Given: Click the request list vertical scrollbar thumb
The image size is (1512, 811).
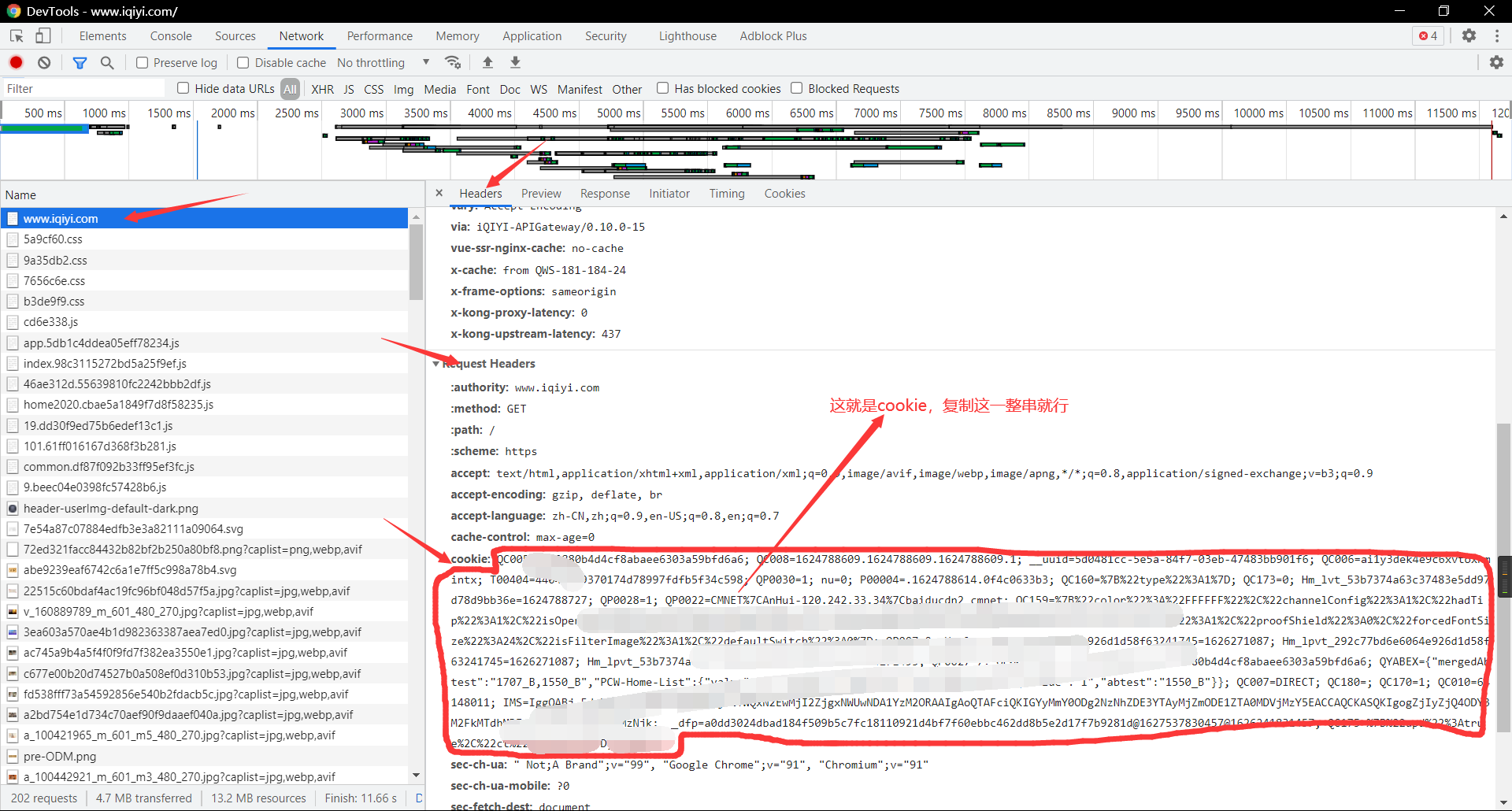Looking at the screenshot, I should click(416, 261).
